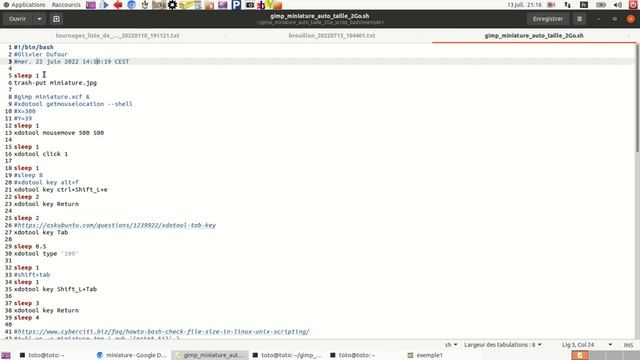Save the file with Enregistrer

(548, 19)
